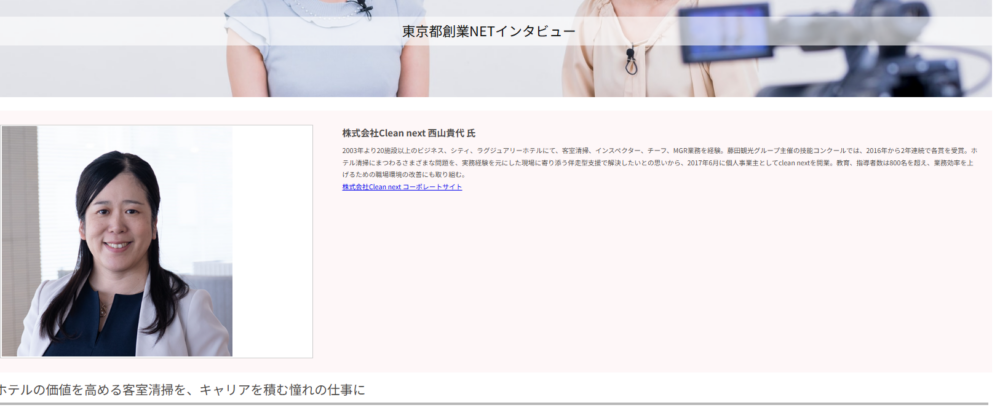Click the navy blouse in the profile photo
Viewport: 1000px width, 413px height.
click(110, 328)
